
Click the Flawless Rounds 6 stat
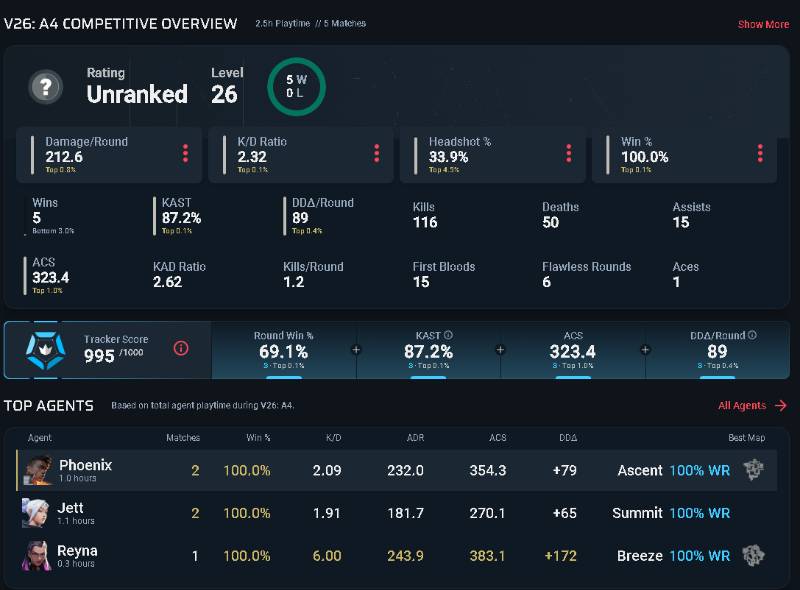[587, 275]
